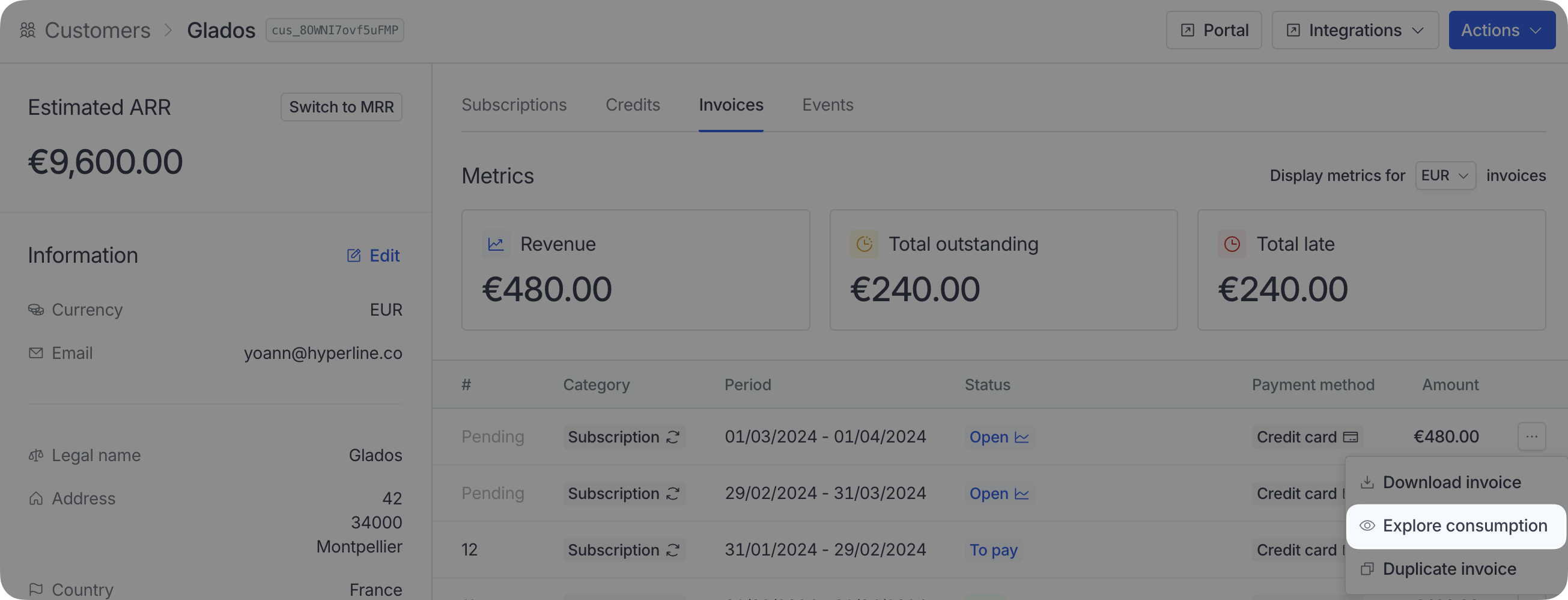1568x600 pixels.
Task: Click invoice number 12
Action: (469, 550)
